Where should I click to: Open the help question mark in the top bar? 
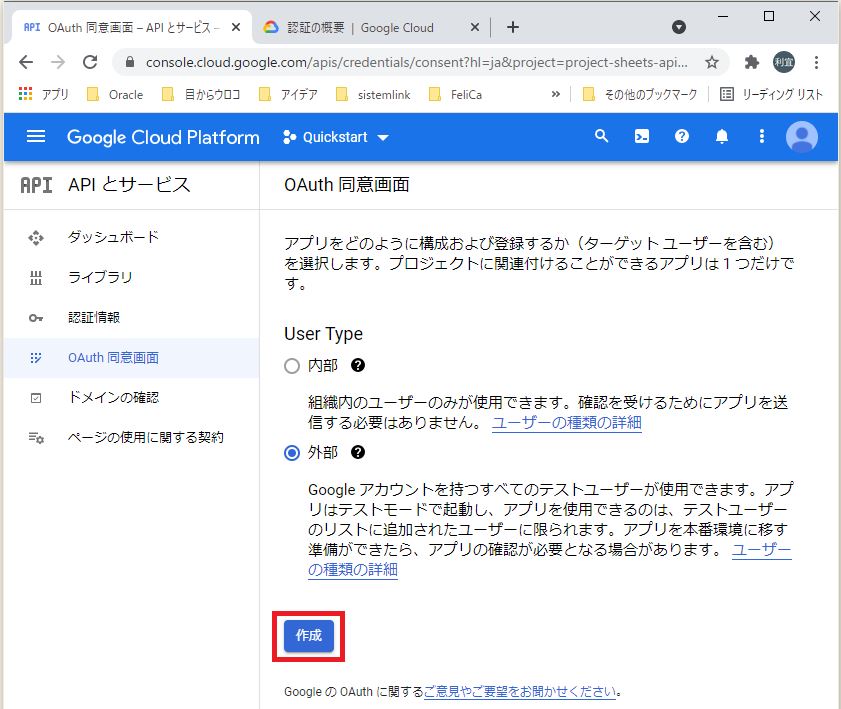pos(681,137)
